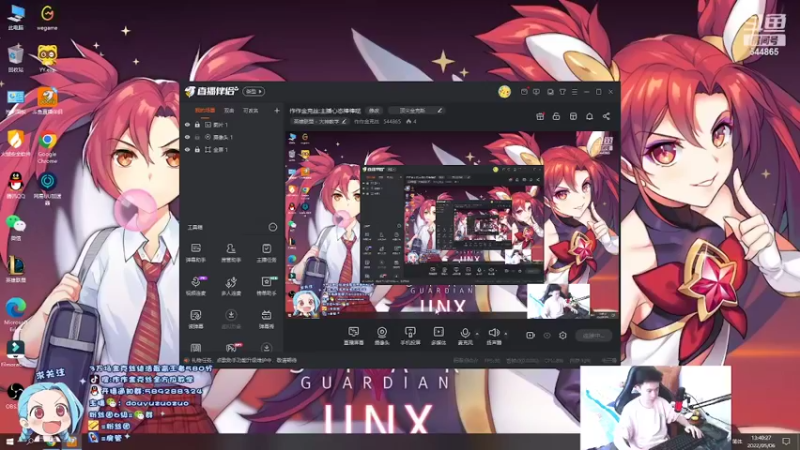Open multi-person link-mic tool

coord(231,286)
